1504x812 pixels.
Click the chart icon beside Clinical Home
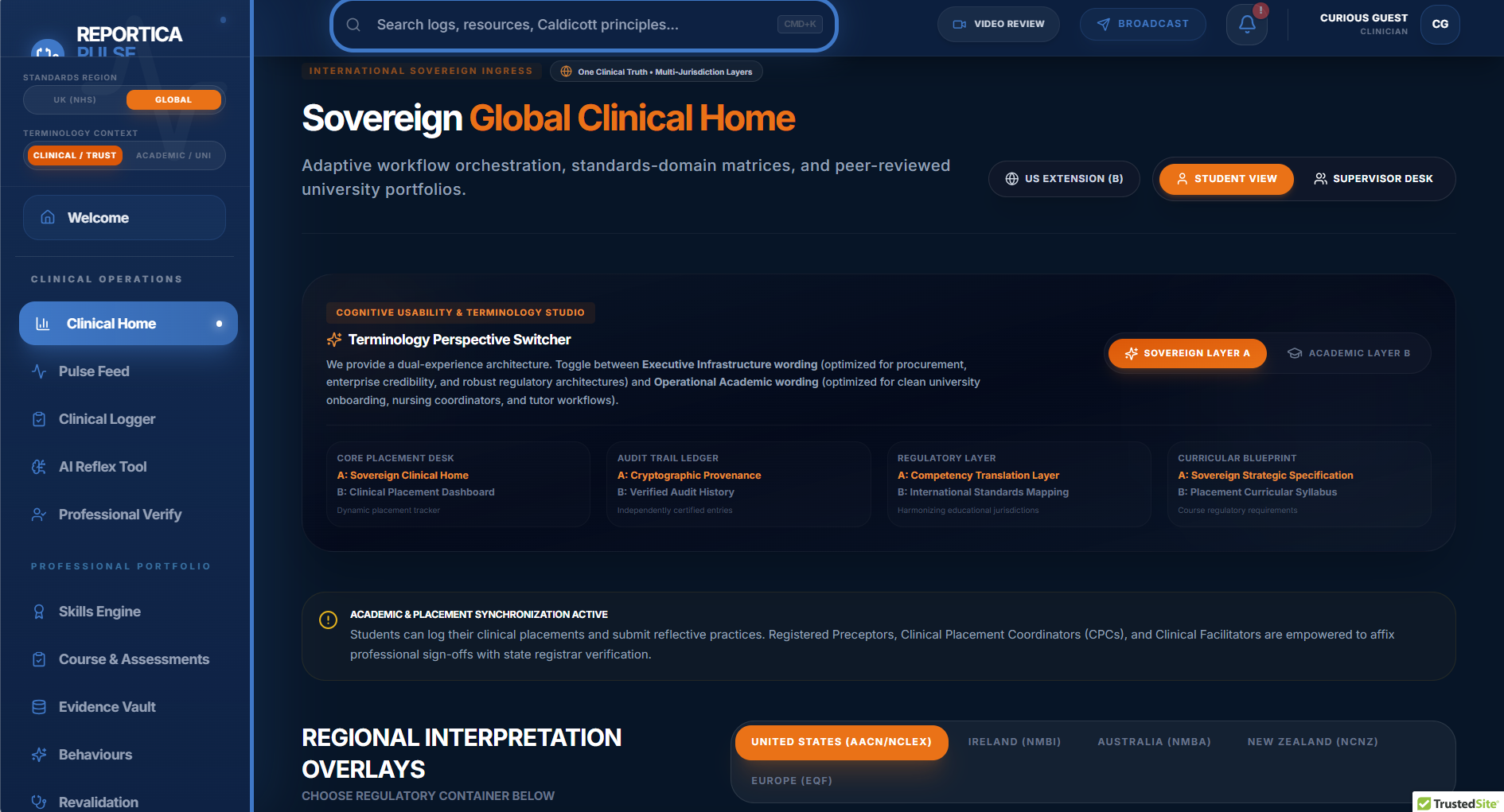click(x=43, y=324)
